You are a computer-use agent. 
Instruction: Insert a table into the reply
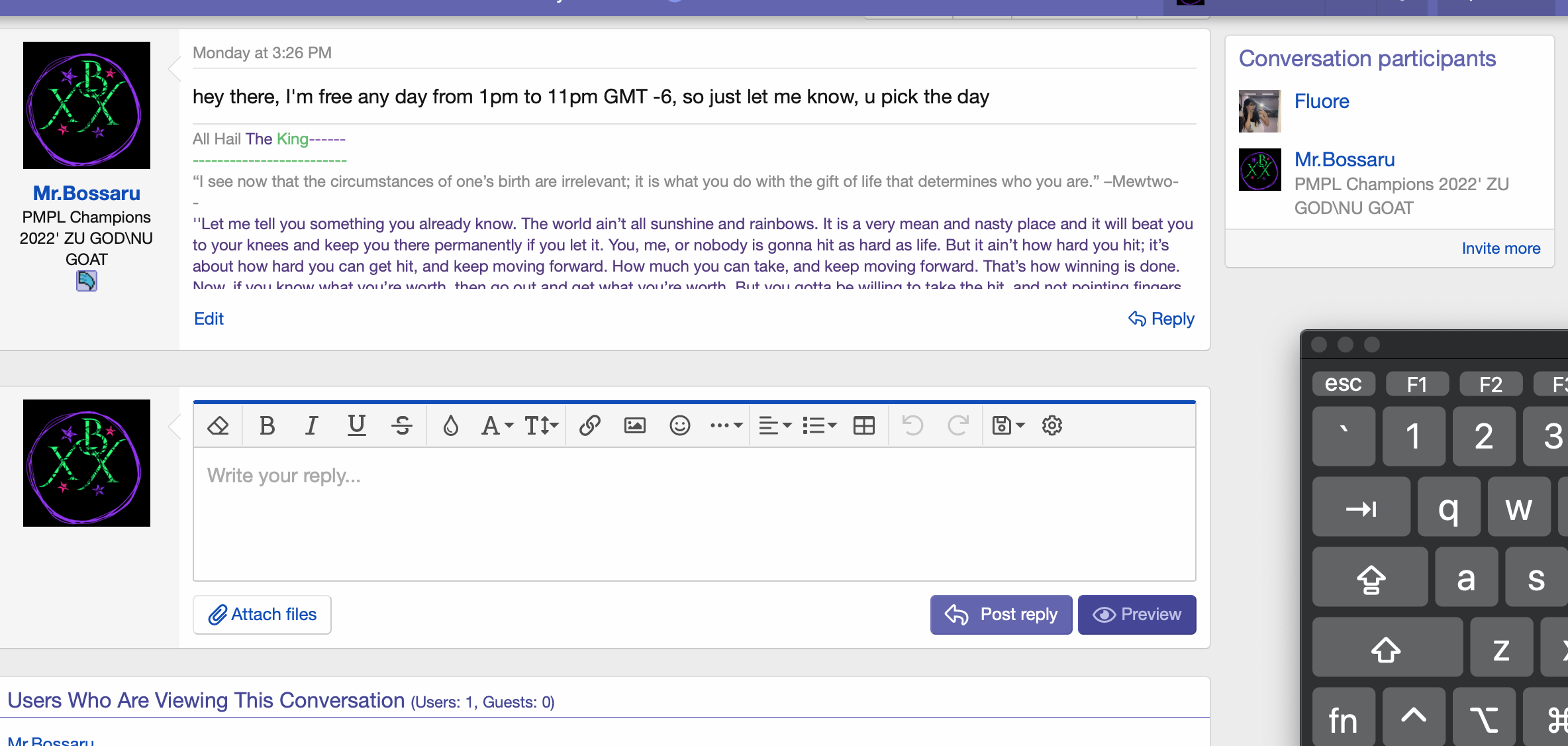[x=864, y=425]
